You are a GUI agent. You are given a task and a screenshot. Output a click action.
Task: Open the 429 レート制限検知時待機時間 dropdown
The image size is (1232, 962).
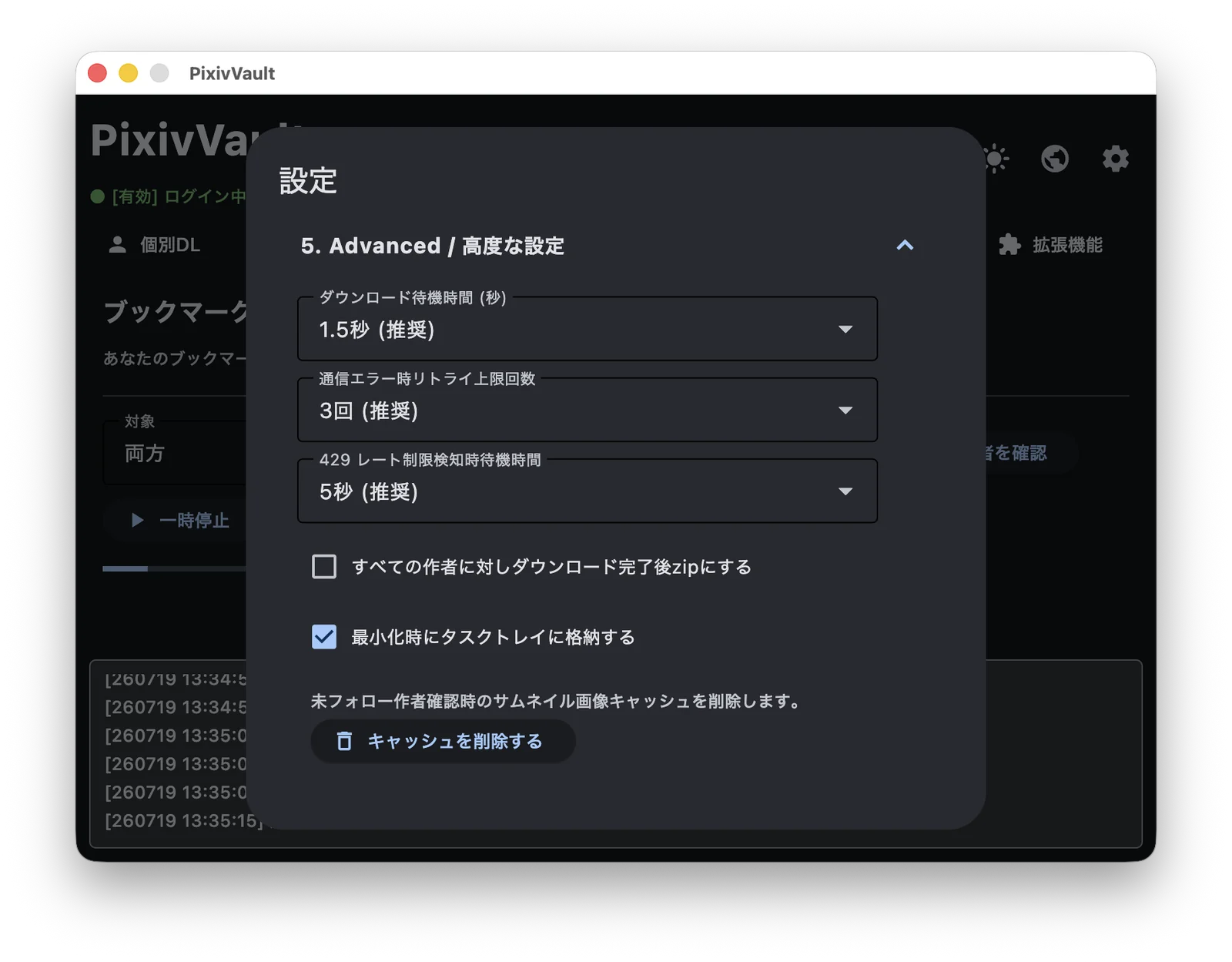pos(588,491)
